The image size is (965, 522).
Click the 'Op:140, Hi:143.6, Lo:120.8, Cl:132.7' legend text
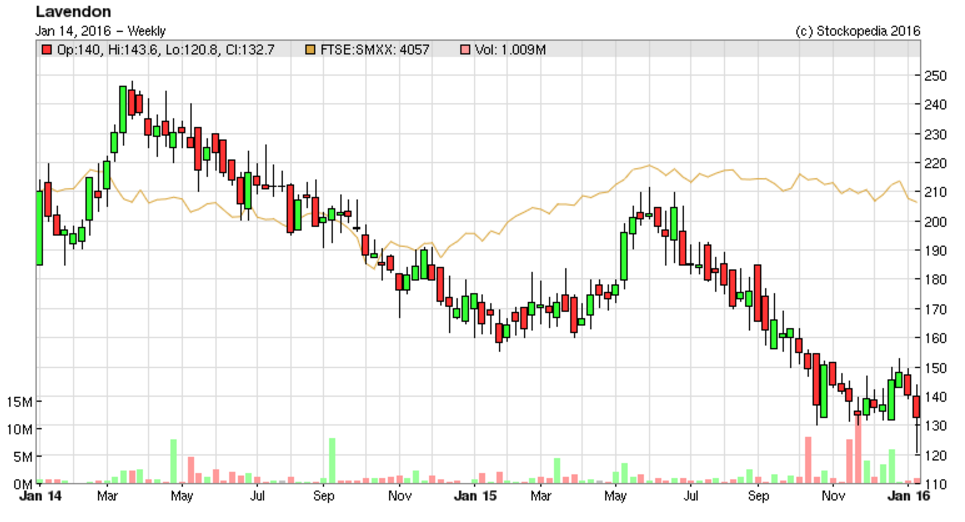click(166, 50)
